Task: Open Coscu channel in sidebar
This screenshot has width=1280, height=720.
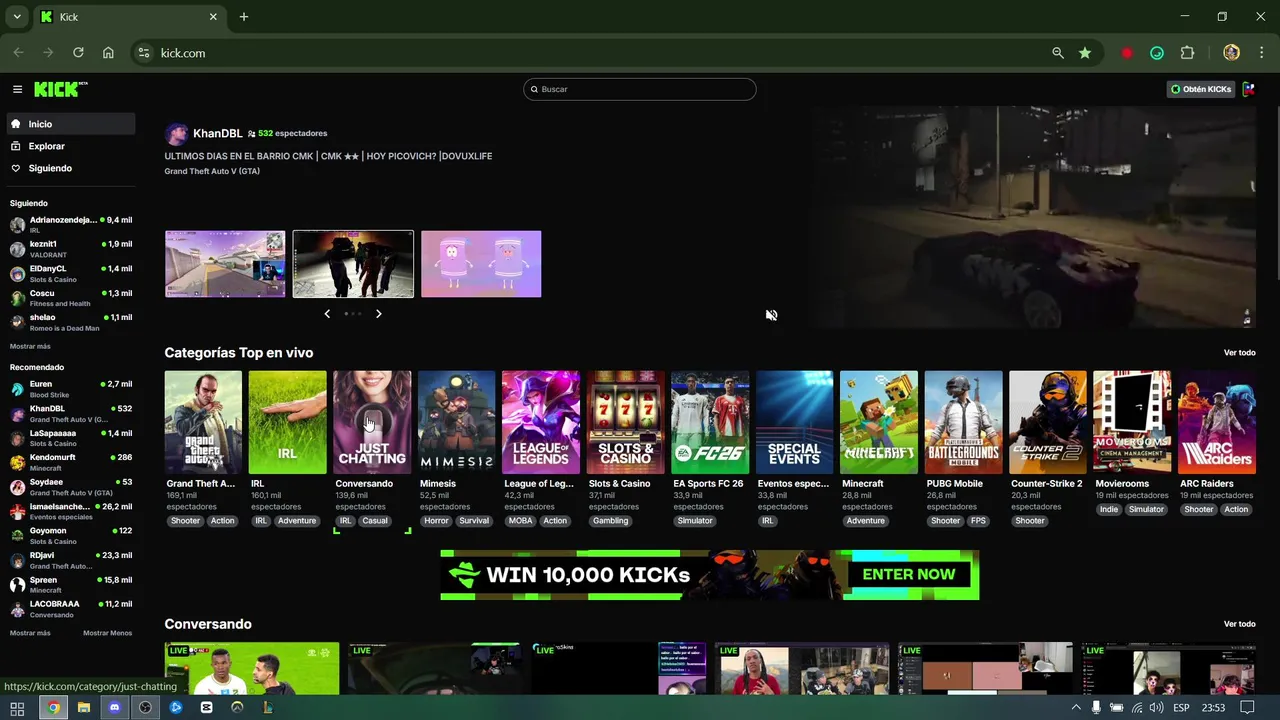Action: coord(70,298)
